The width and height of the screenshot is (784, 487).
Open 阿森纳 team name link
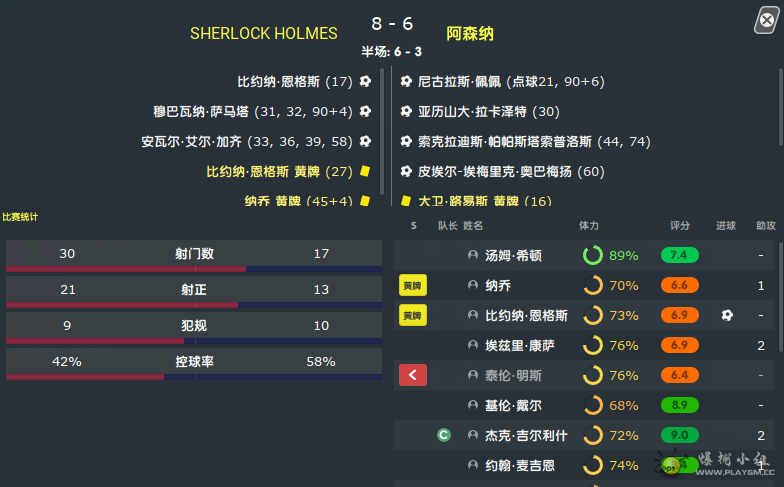coord(470,34)
